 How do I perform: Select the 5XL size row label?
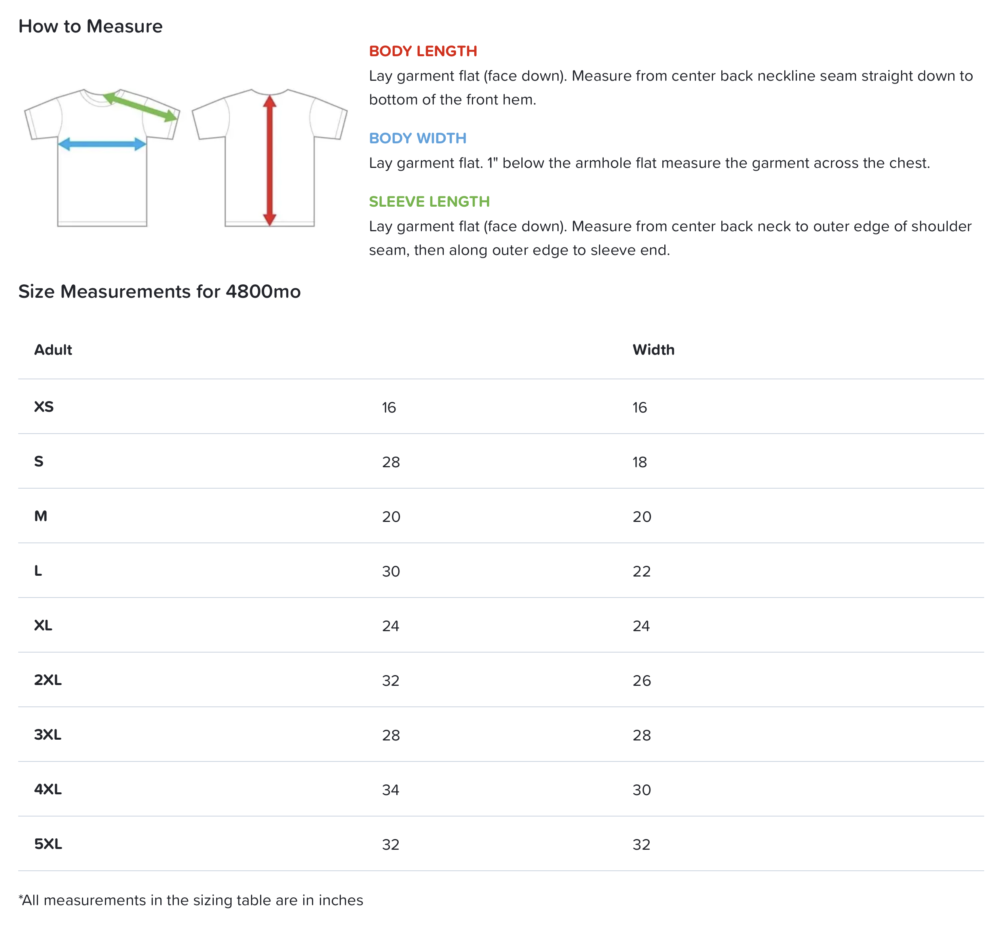[x=48, y=844]
